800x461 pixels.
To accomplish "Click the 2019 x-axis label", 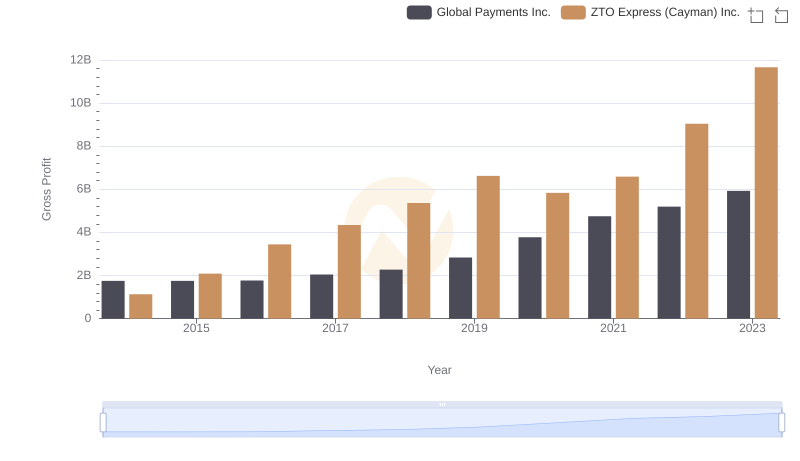I will pos(474,328).
